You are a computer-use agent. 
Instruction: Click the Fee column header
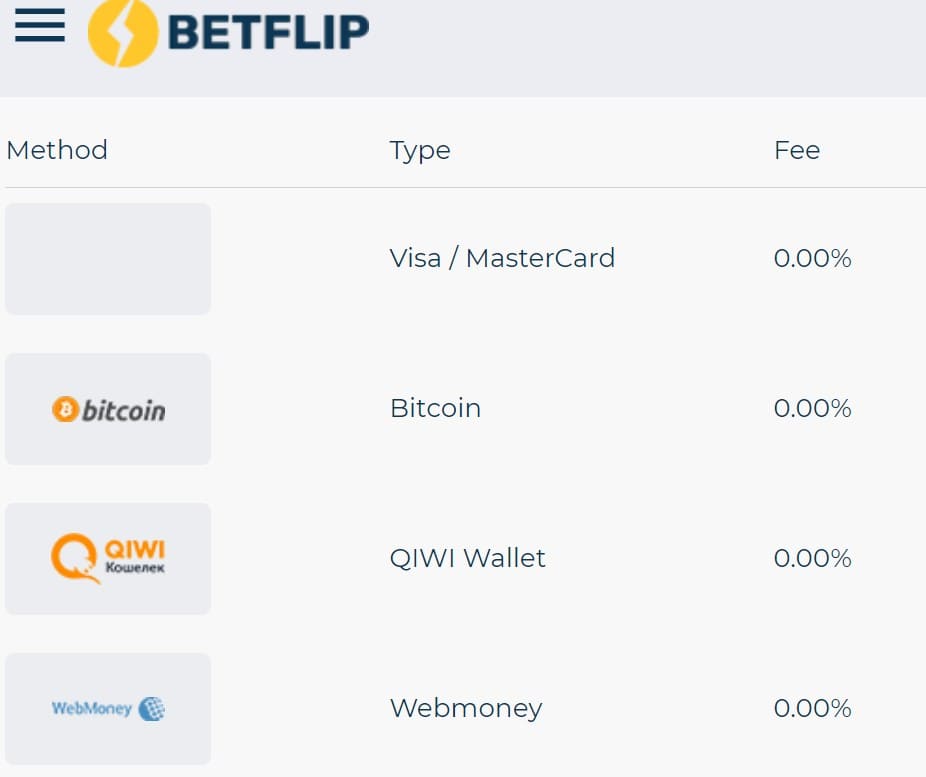pos(797,150)
